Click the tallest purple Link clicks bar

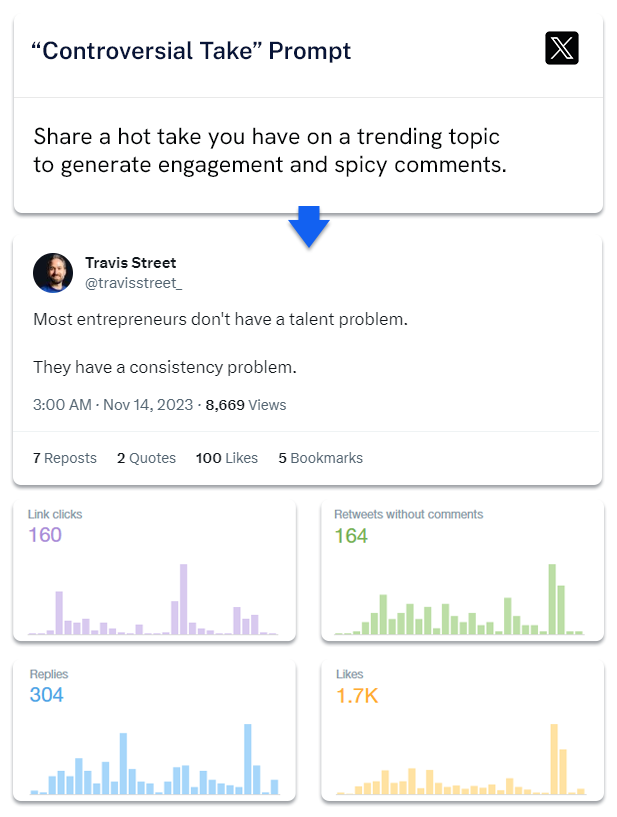(x=184, y=599)
